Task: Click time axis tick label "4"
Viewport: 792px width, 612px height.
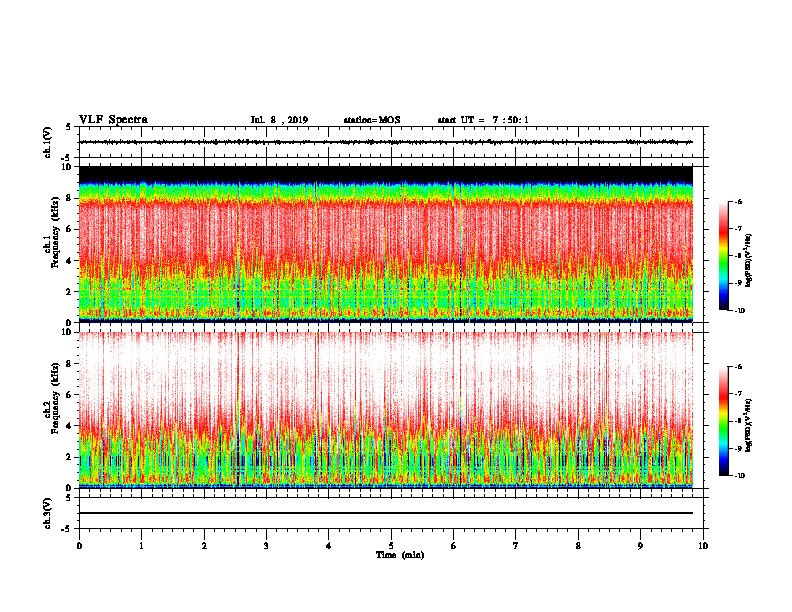Action: coord(329,546)
